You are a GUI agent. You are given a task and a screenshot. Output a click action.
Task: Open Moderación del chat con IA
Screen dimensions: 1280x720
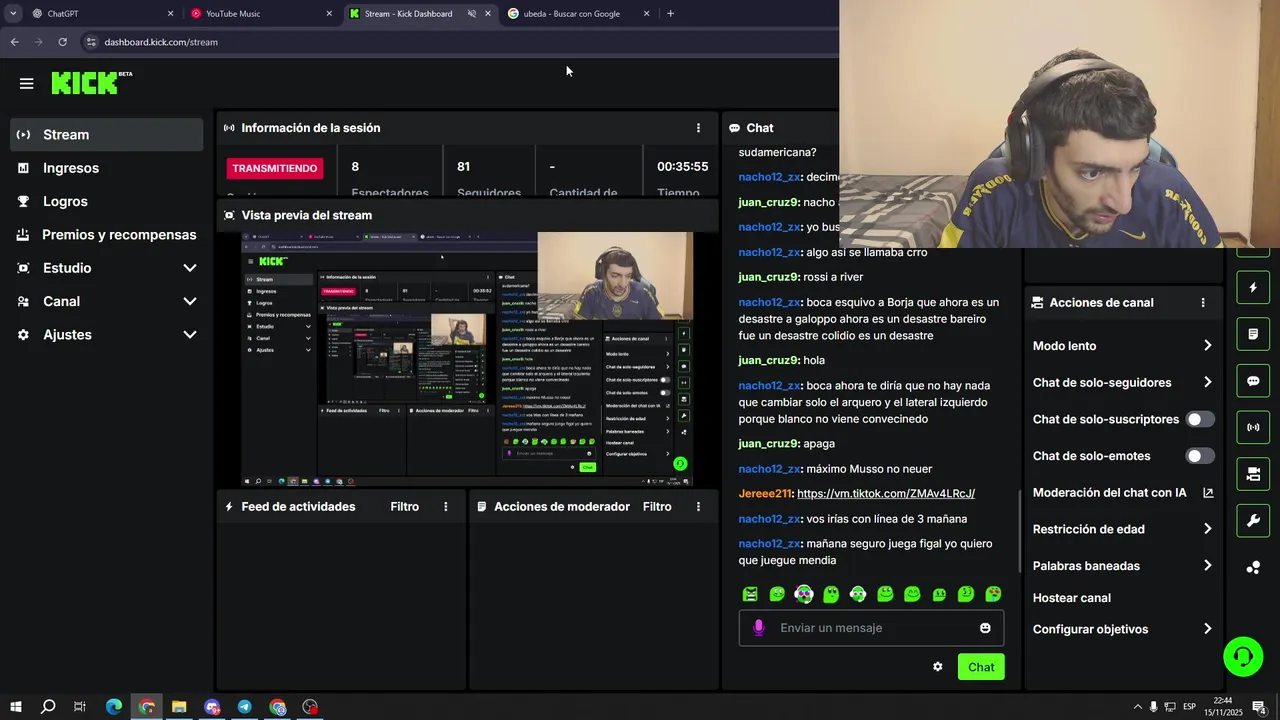click(1123, 493)
